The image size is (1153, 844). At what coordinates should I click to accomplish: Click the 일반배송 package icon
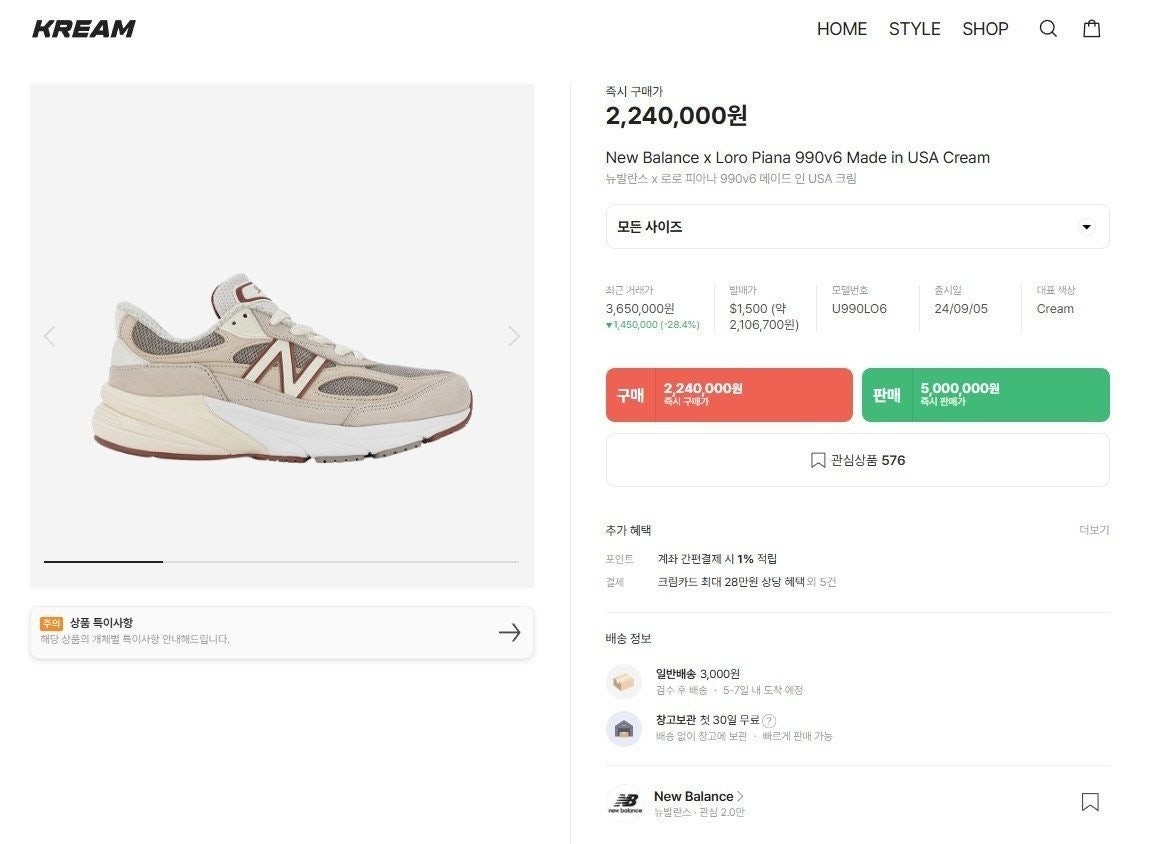[x=624, y=681]
